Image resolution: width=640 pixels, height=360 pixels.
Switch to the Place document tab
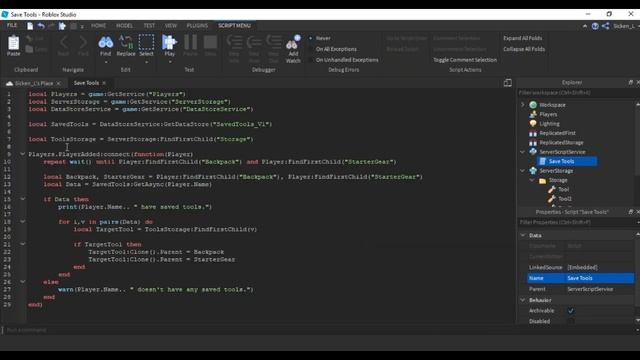pyautogui.click(x=34, y=83)
